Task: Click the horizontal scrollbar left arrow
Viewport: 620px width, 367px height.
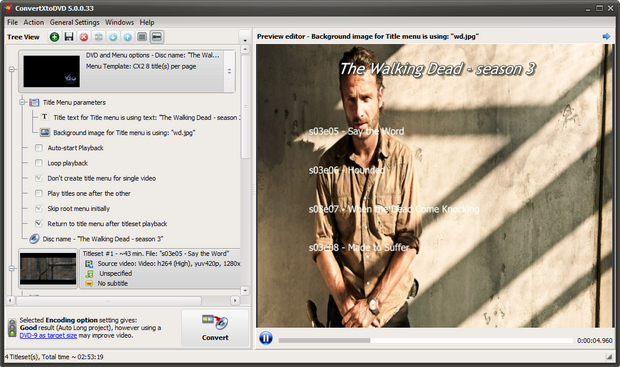Action: tap(10, 301)
